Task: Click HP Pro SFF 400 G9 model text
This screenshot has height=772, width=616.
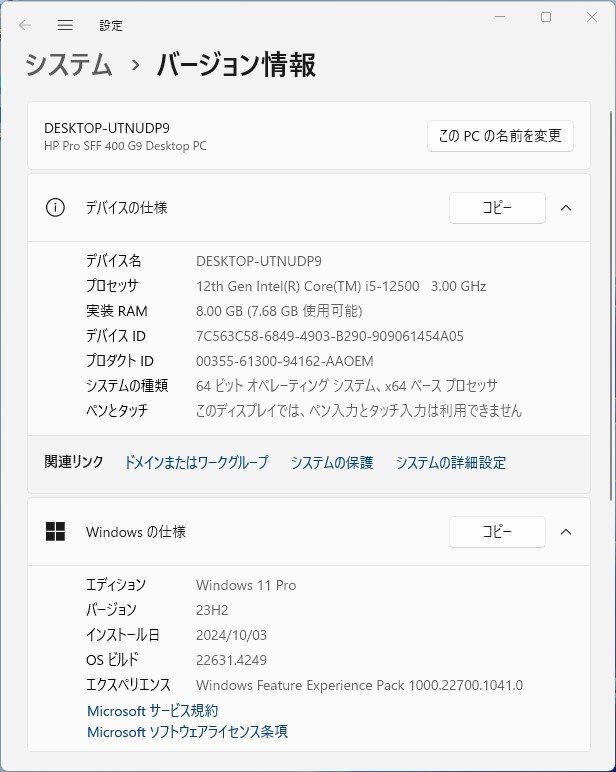Action: click(x=126, y=146)
